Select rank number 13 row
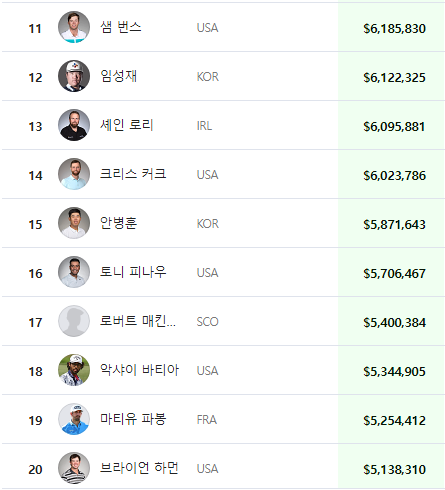The image size is (445, 490). [x=223, y=125]
